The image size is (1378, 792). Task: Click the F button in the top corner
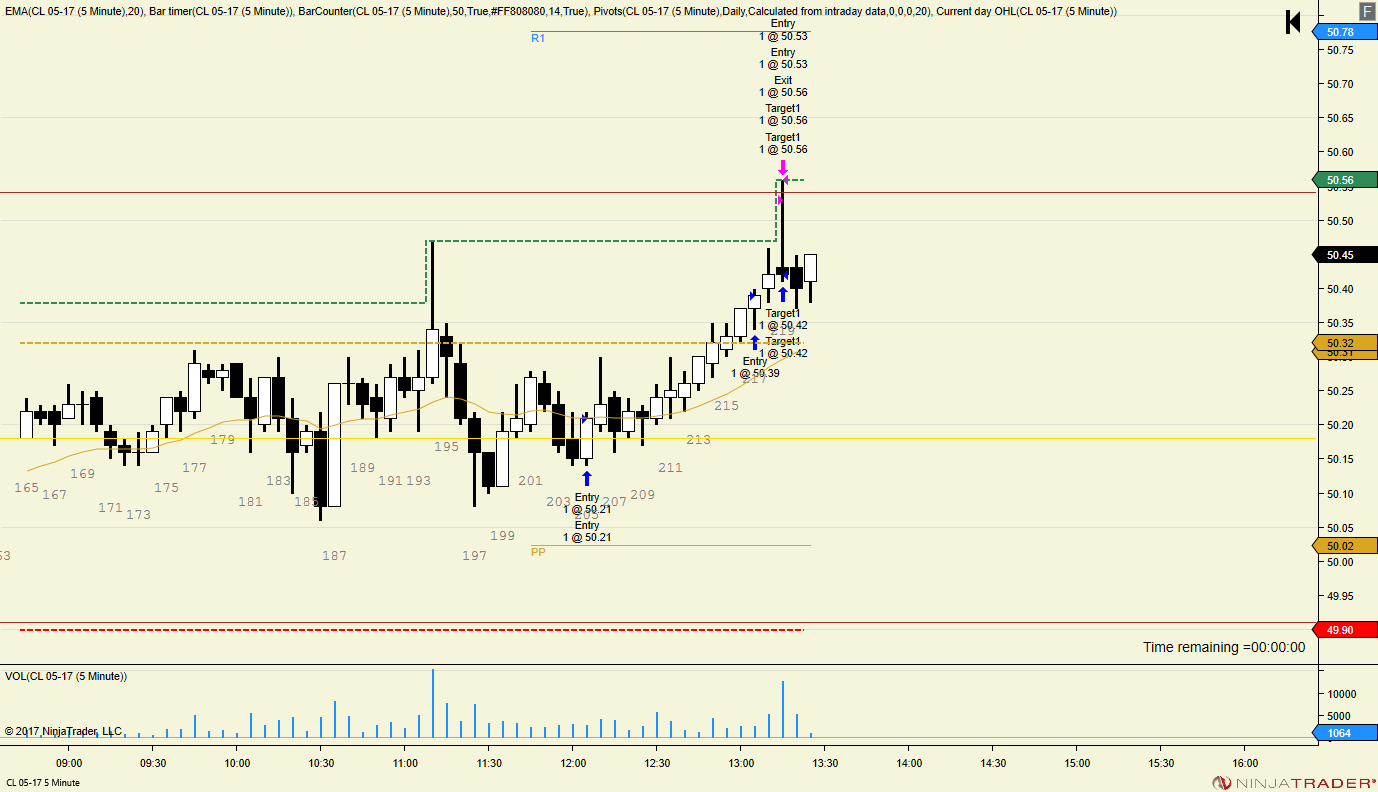pos(1366,11)
